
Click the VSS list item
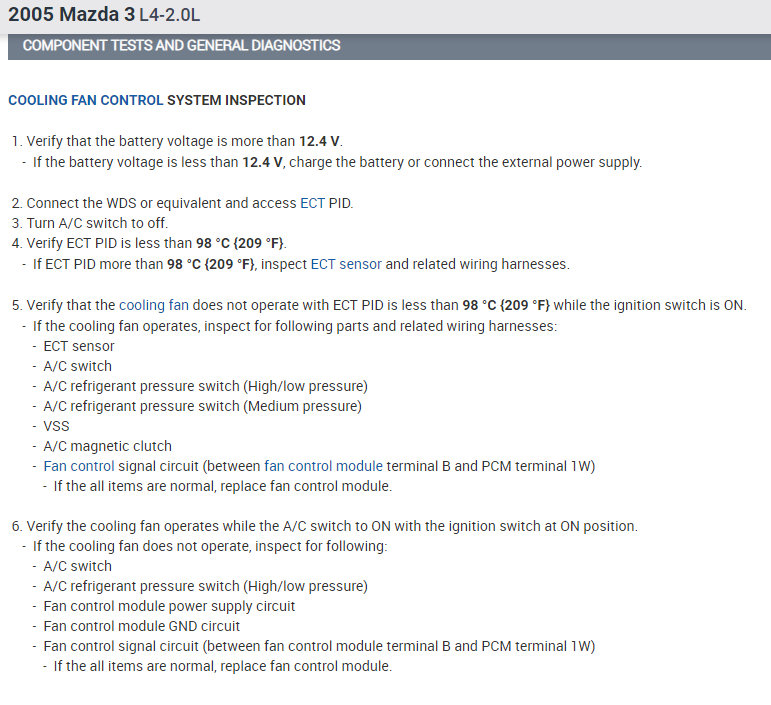(57, 426)
